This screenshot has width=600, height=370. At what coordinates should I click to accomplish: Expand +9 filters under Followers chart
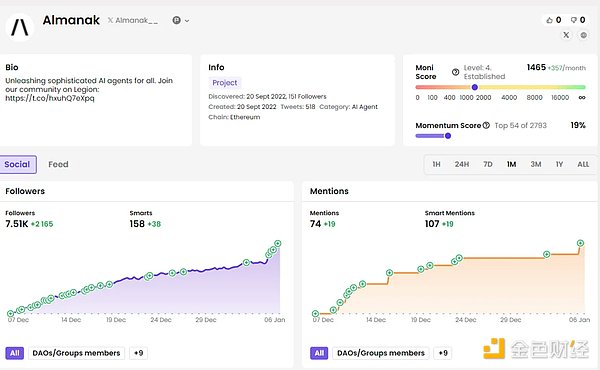[x=139, y=353]
